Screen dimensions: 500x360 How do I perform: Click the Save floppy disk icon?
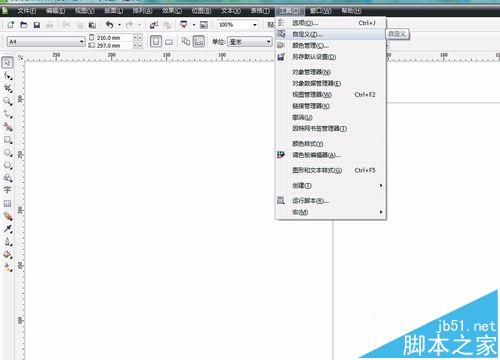[37, 25]
